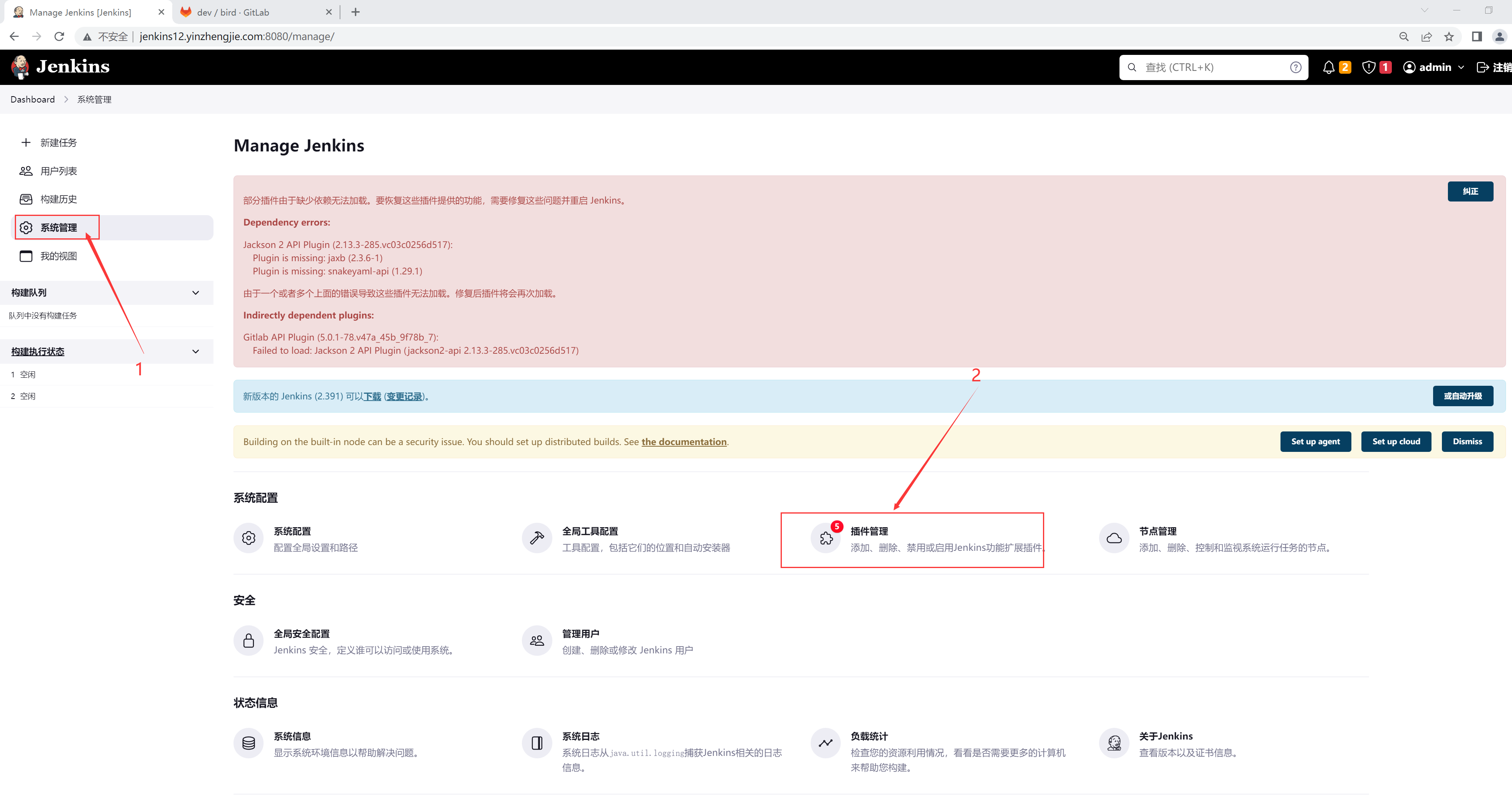Image resolution: width=1512 pixels, height=812 pixels.
Task: Open system configuration gear icon
Action: coord(248,538)
